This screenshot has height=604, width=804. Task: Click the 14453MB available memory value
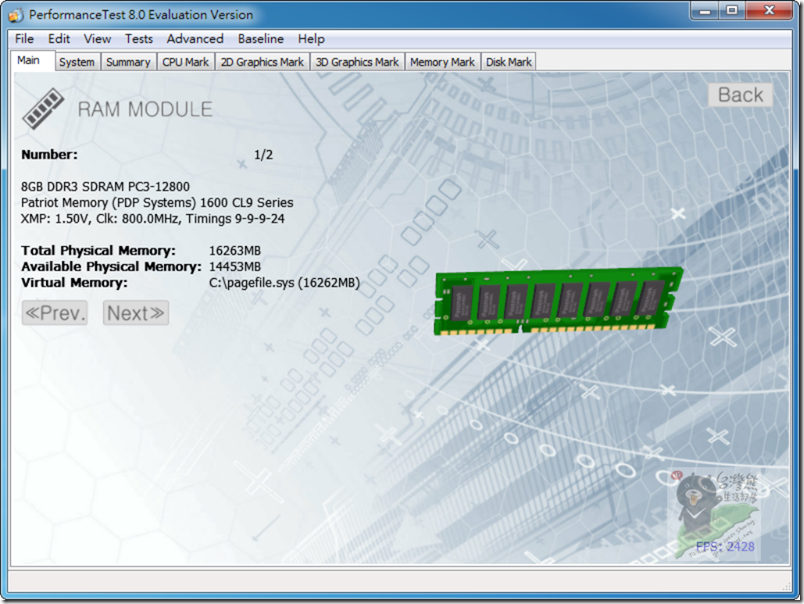tap(235, 267)
